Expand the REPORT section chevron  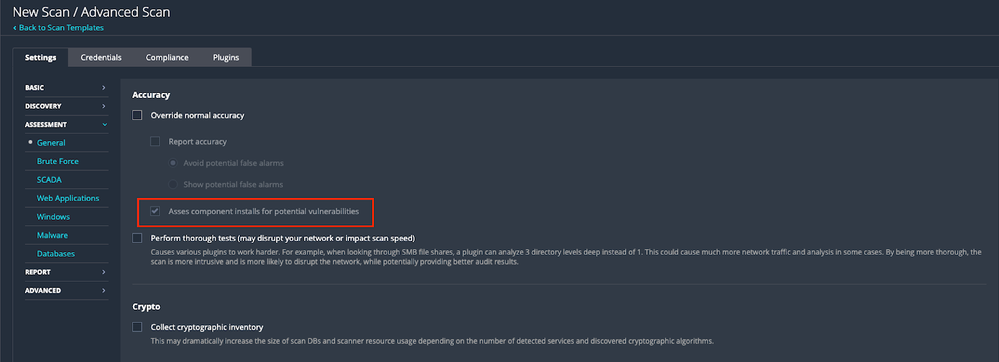click(104, 272)
